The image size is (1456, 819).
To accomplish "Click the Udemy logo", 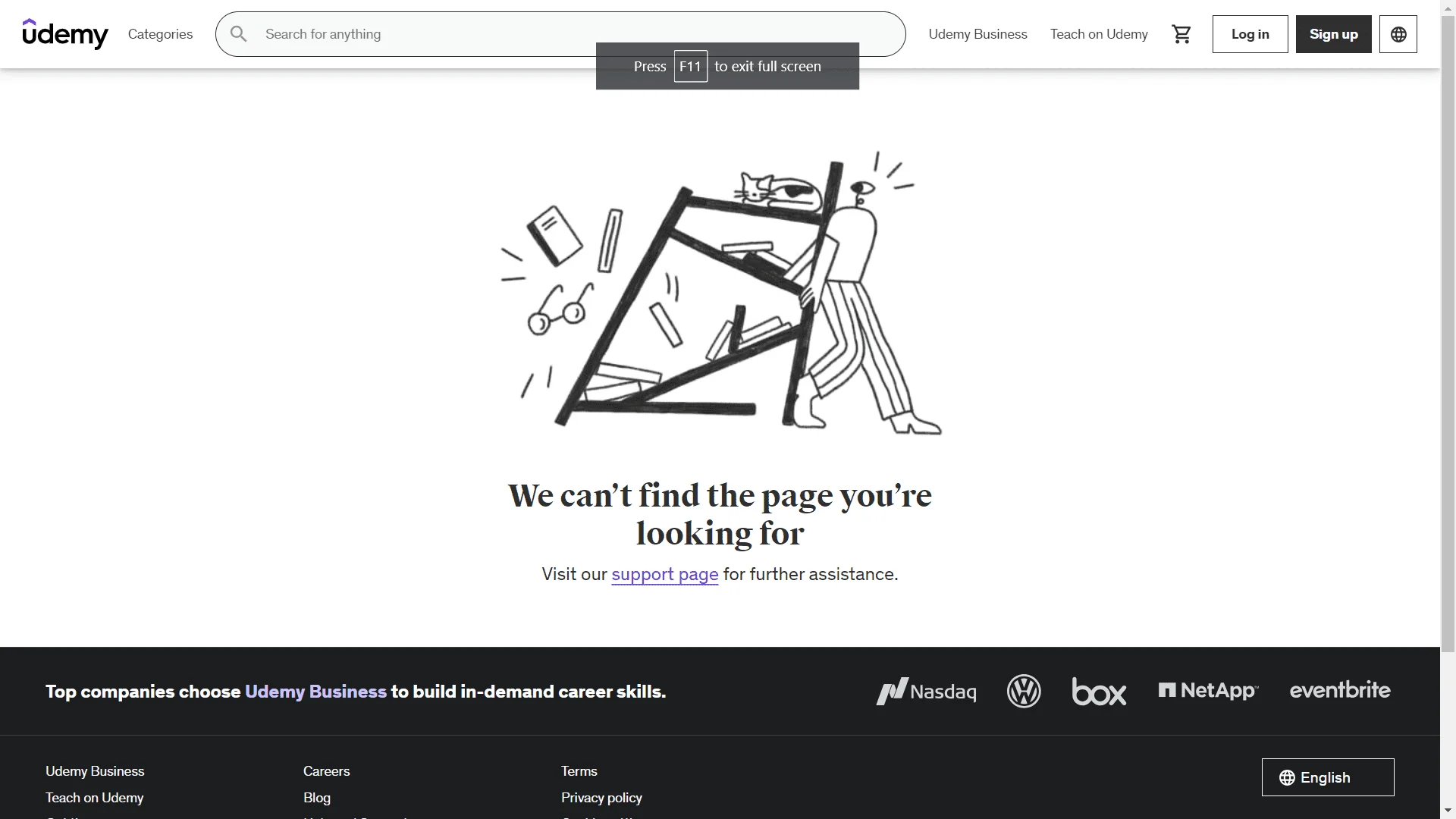I will pos(65,34).
